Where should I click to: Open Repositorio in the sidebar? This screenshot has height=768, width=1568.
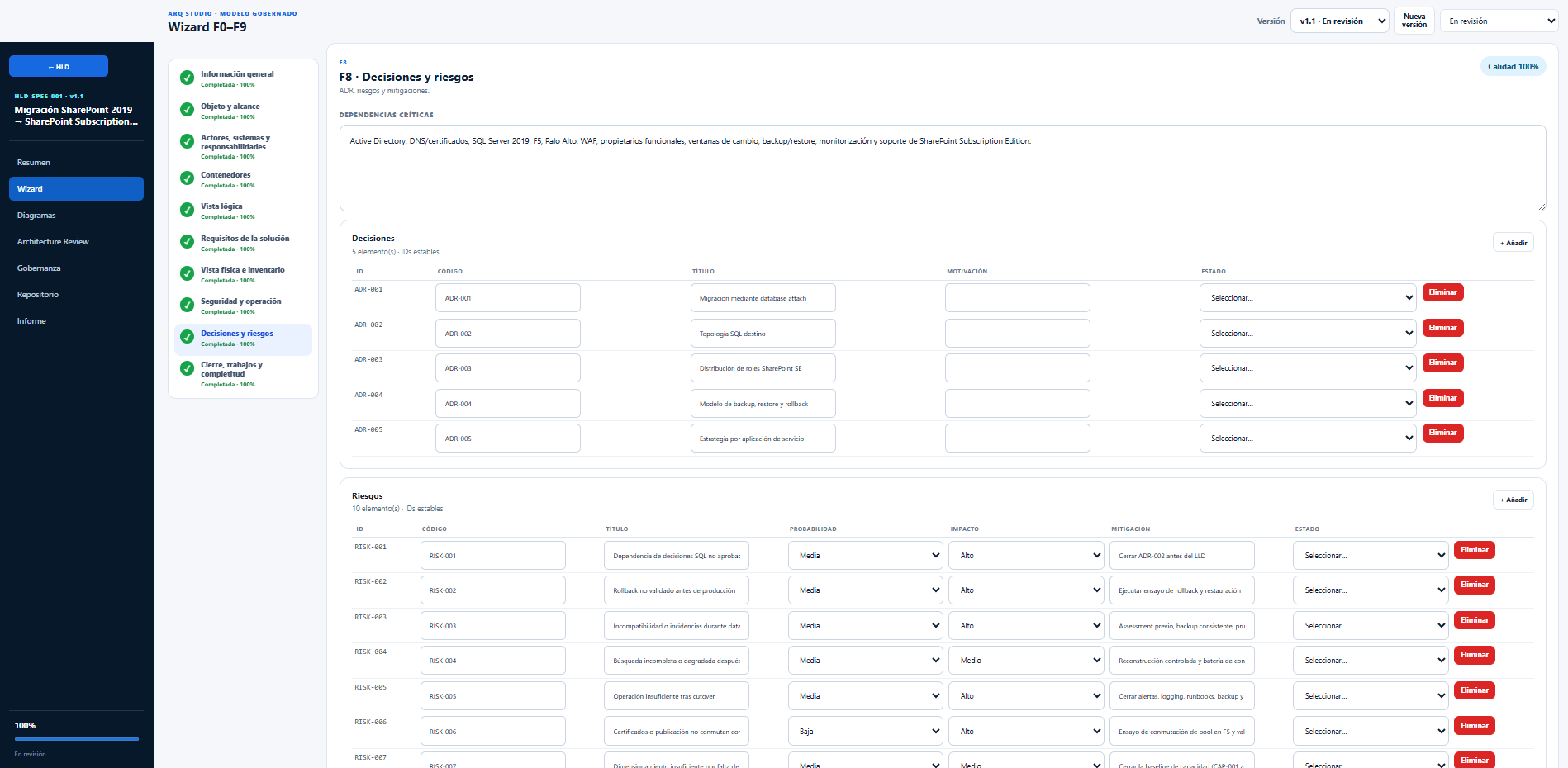coord(76,295)
